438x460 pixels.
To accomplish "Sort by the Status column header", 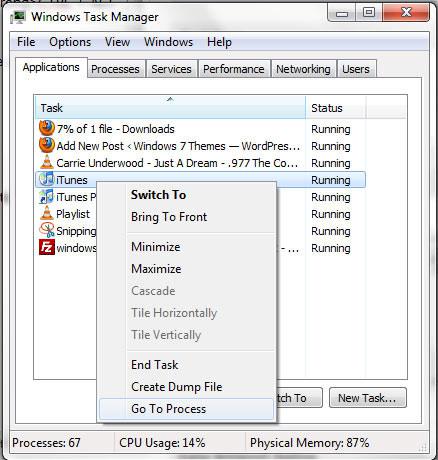I will coord(335,108).
